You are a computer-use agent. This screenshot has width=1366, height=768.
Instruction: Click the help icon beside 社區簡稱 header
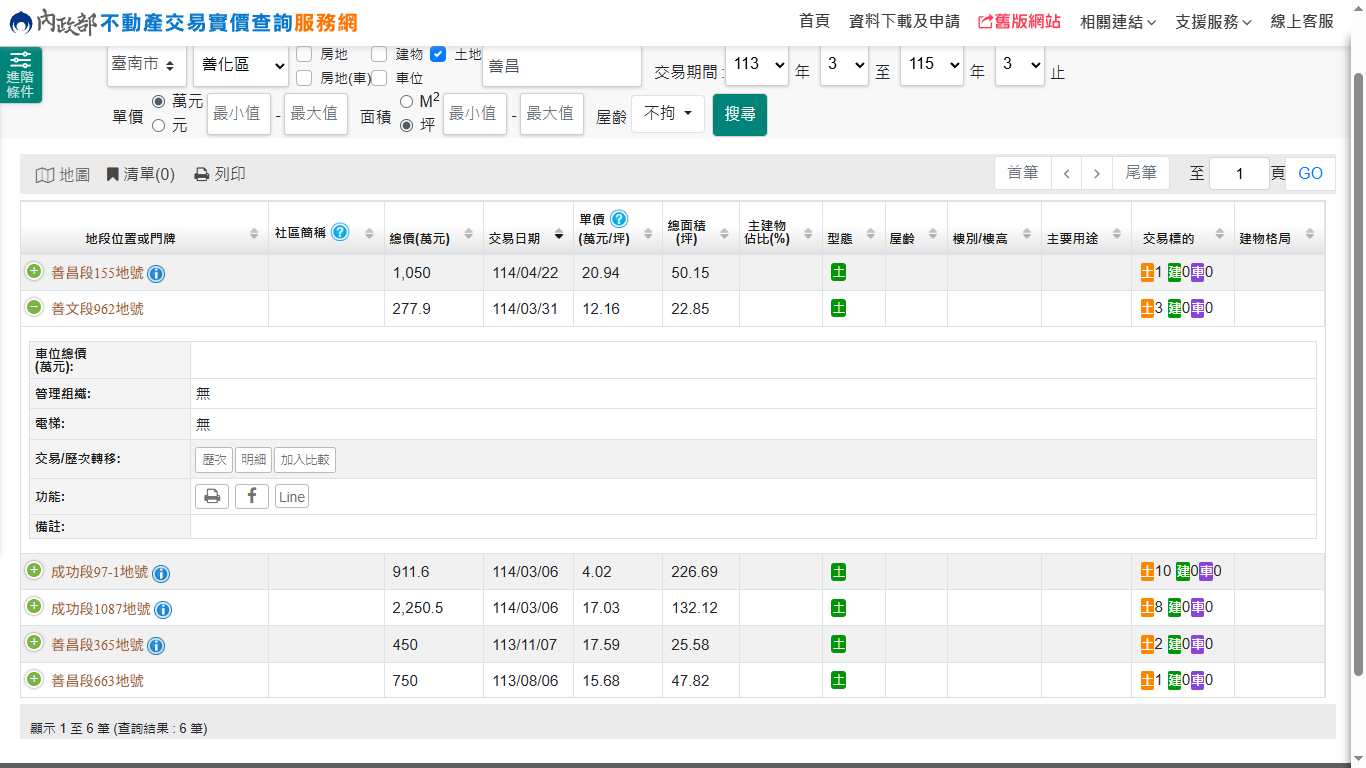tap(340, 232)
